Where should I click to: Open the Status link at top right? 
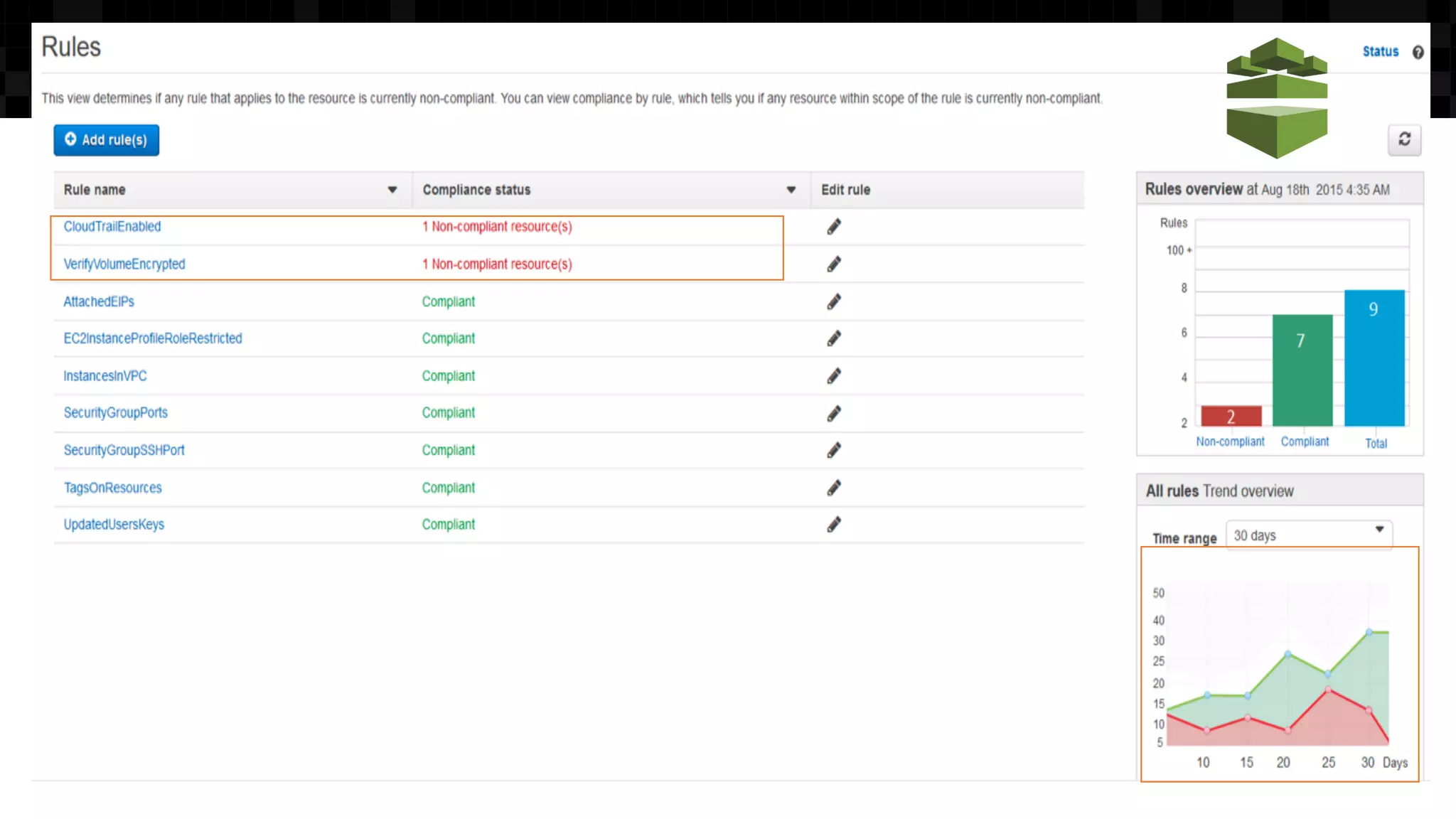(1380, 52)
